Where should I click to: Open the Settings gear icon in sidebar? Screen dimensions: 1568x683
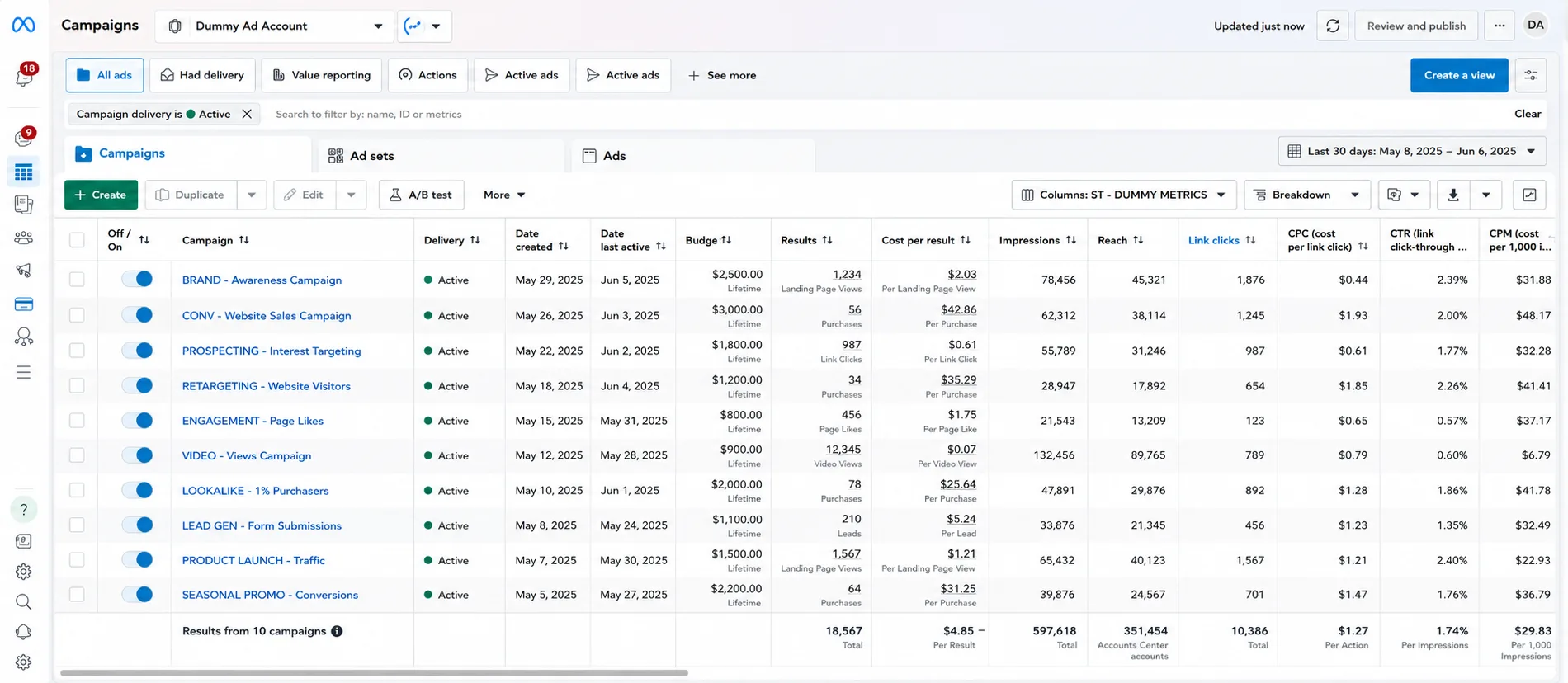(24, 572)
